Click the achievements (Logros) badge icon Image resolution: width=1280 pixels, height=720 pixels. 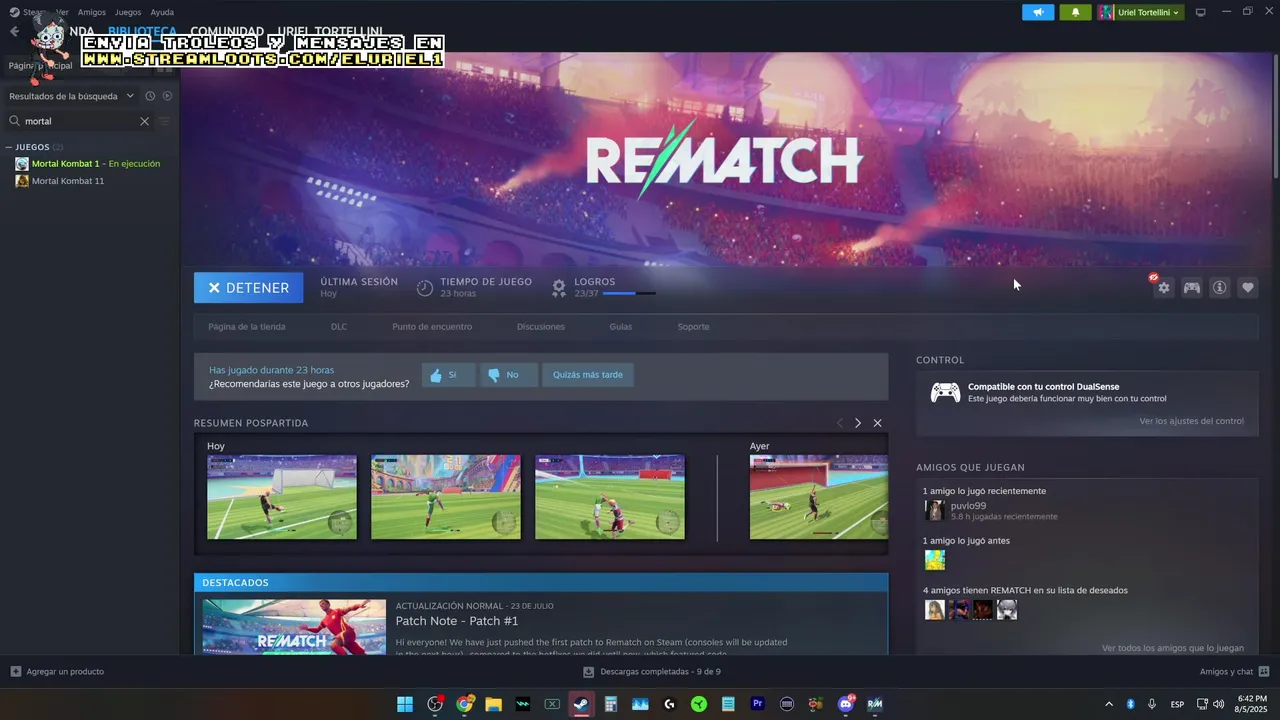point(559,288)
